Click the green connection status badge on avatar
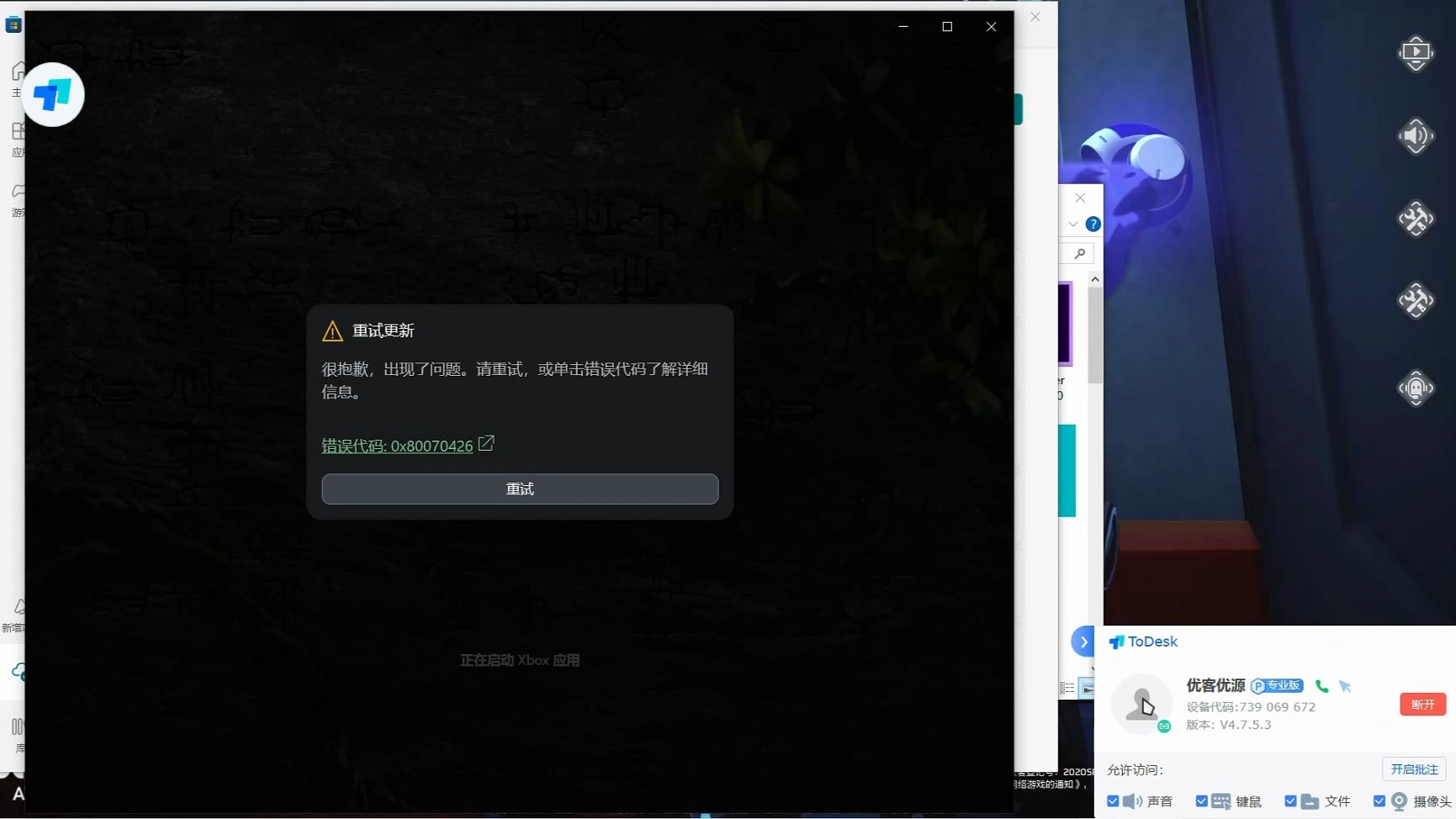The width and height of the screenshot is (1456, 819). [x=1164, y=726]
